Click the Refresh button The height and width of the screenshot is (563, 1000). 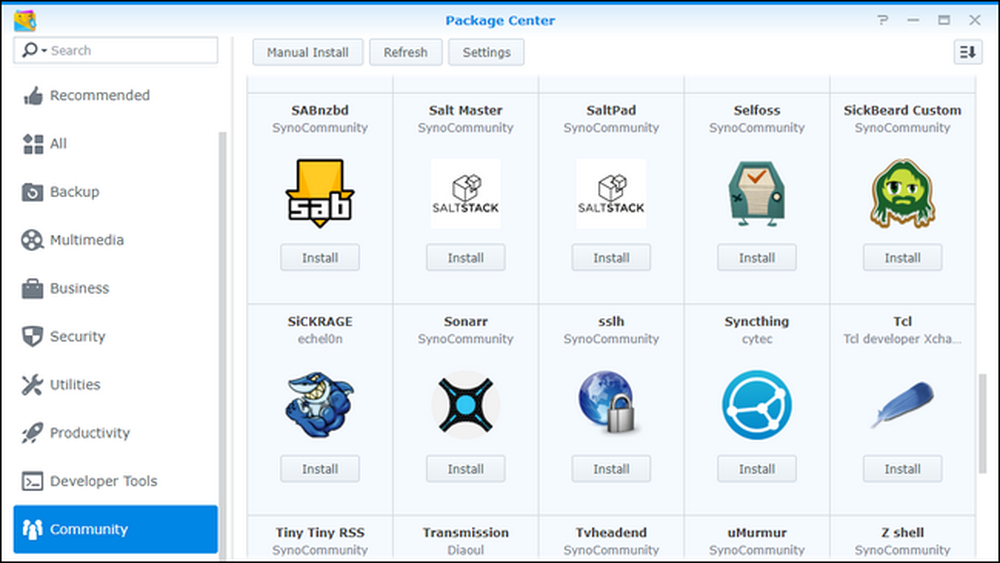pos(406,52)
